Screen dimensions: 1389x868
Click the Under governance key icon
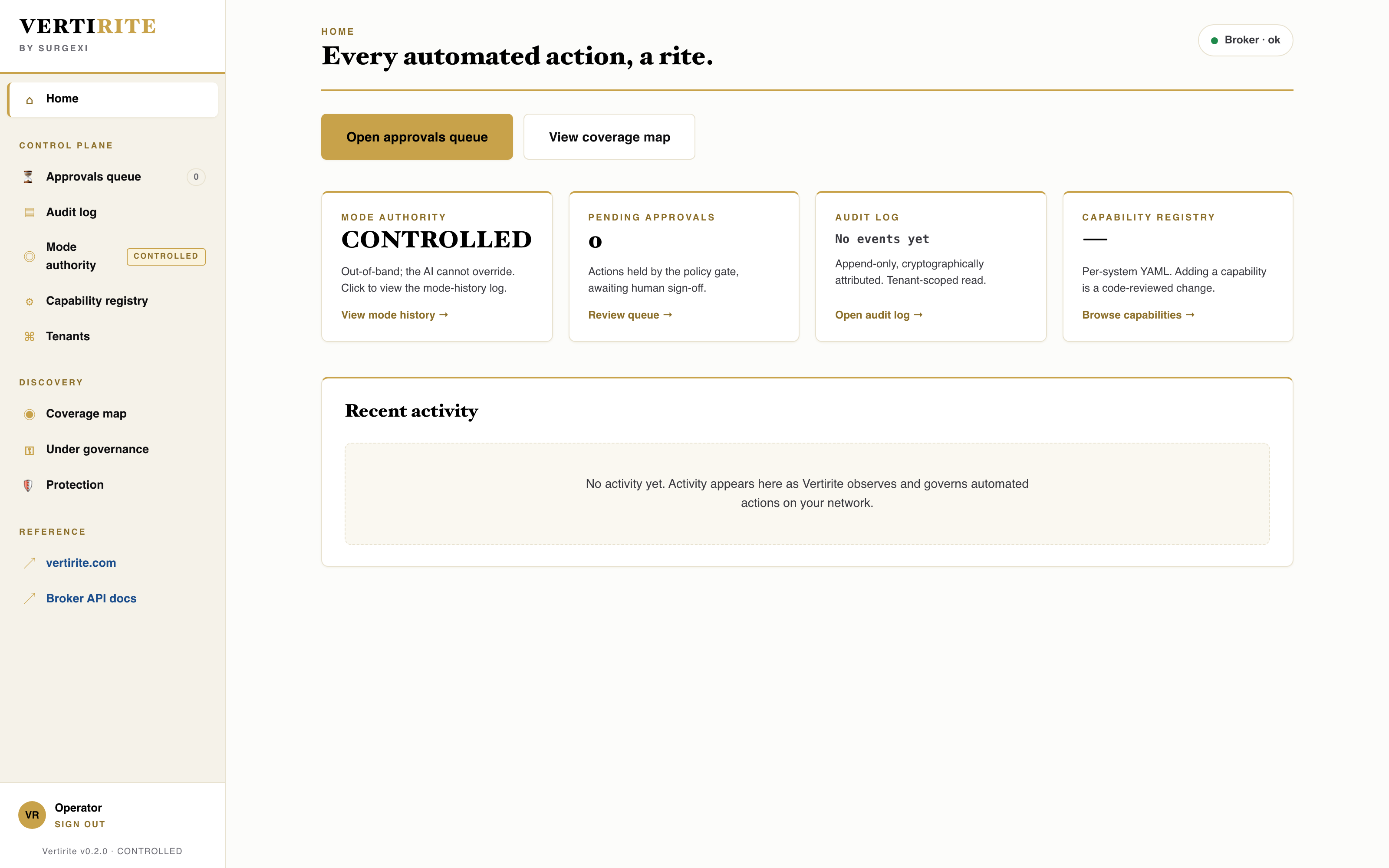(29, 450)
